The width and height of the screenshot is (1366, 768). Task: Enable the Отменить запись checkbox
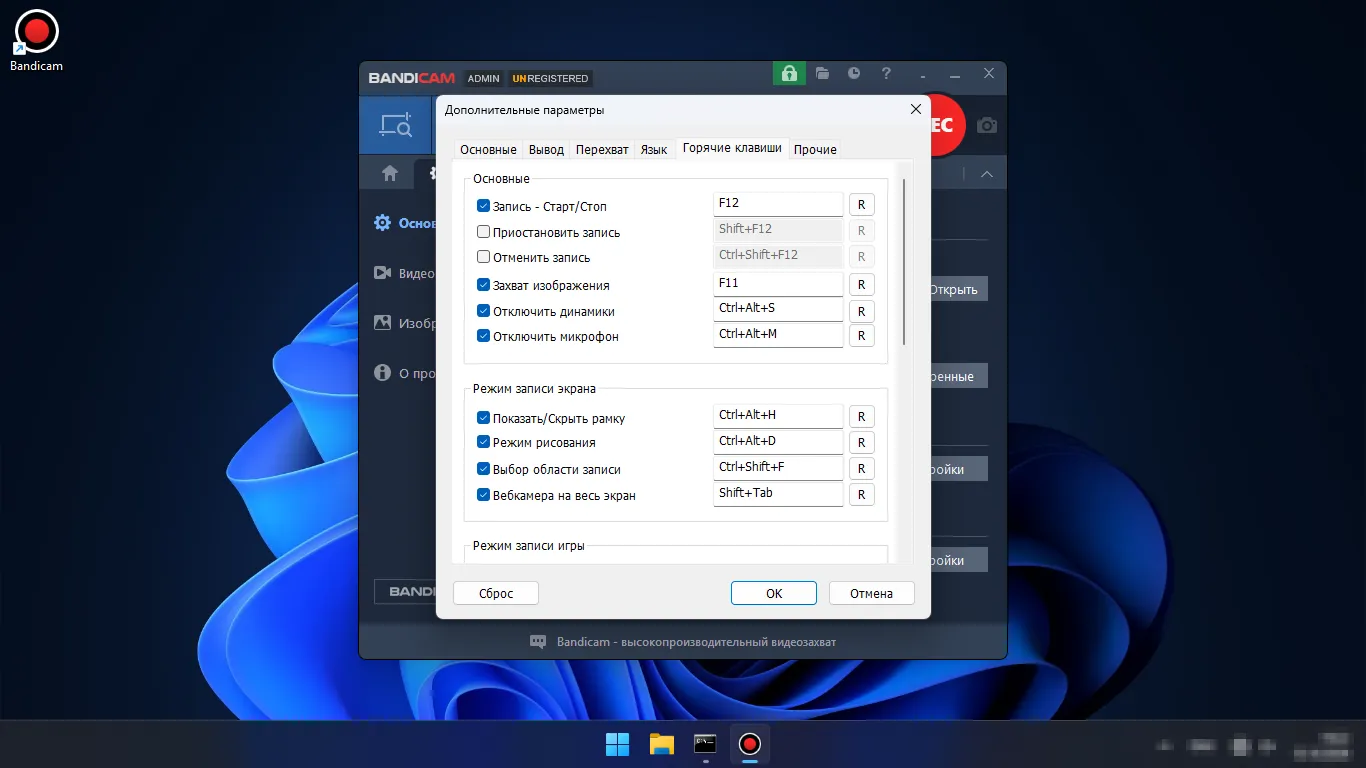click(x=483, y=257)
